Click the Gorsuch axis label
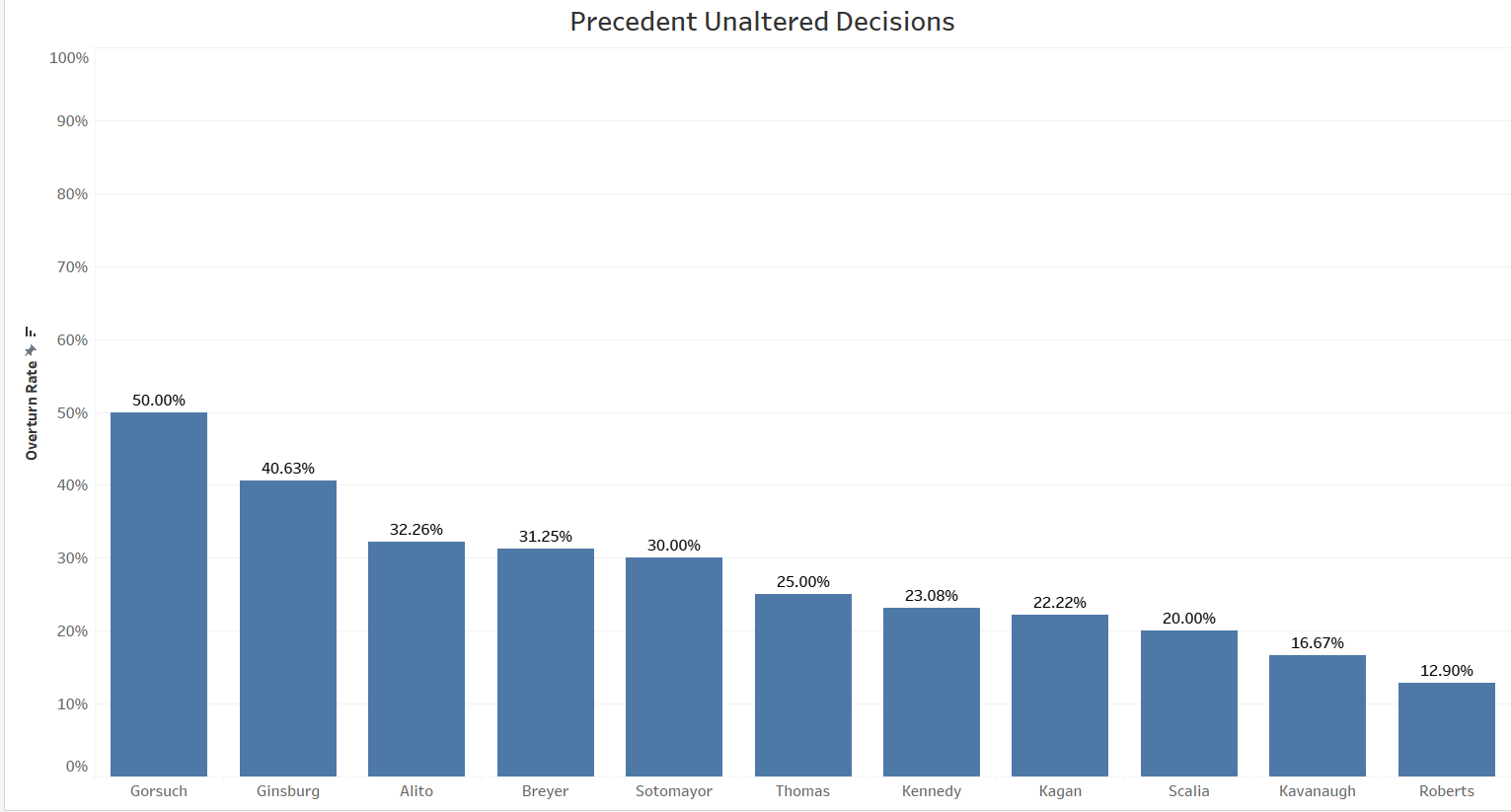The image size is (1511, 812). (159, 791)
